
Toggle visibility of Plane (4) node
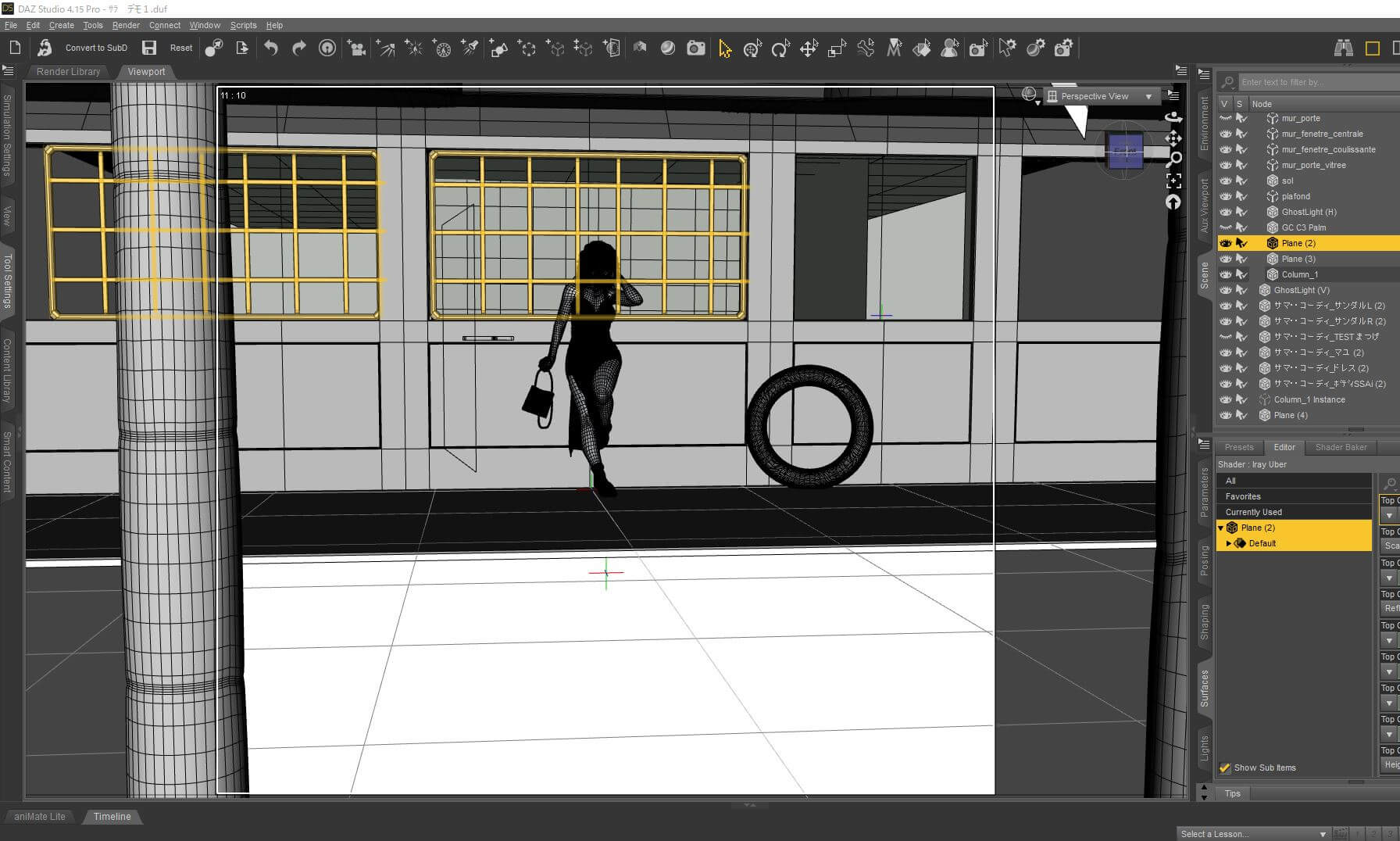tap(1225, 415)
